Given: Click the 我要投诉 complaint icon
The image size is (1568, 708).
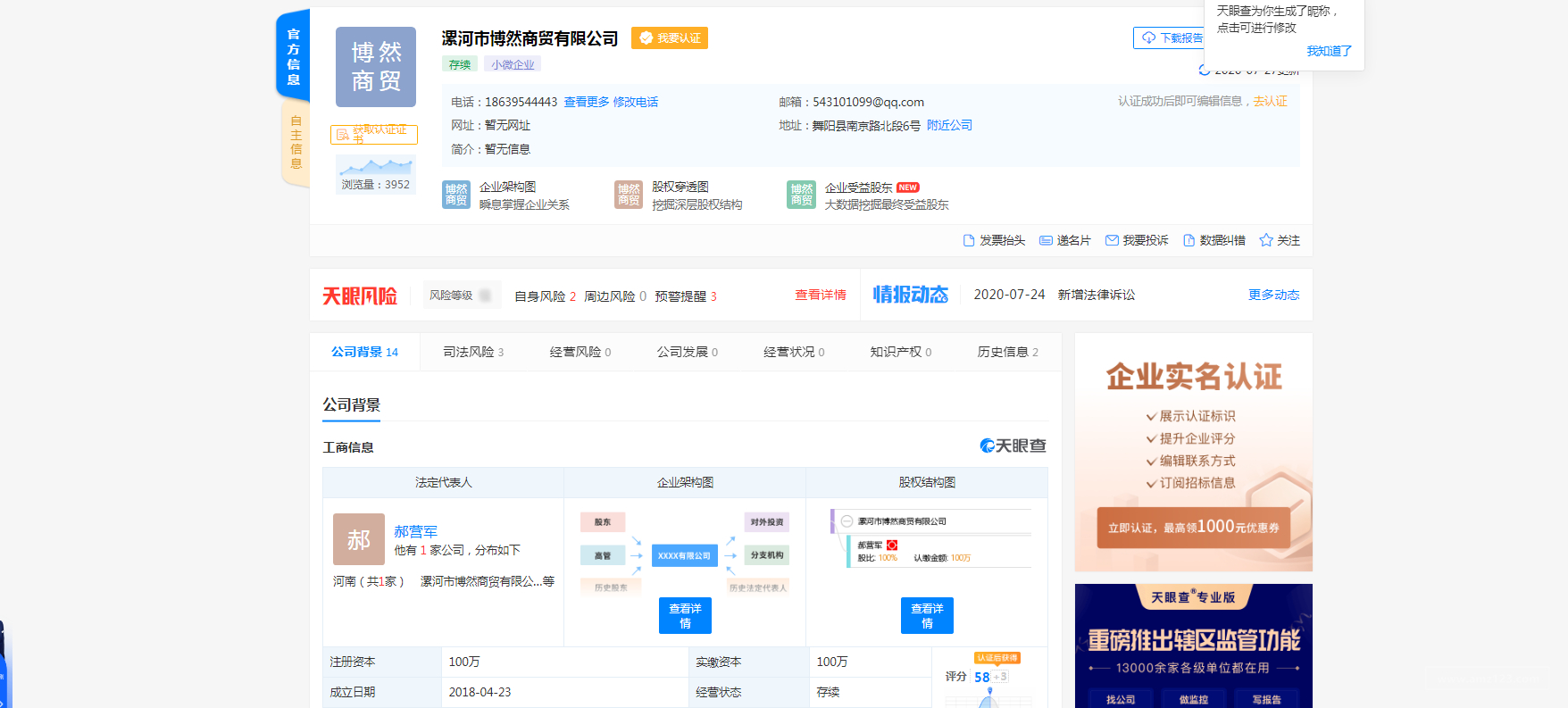Looking at the screenshot, I should (x=1112, y=240).
